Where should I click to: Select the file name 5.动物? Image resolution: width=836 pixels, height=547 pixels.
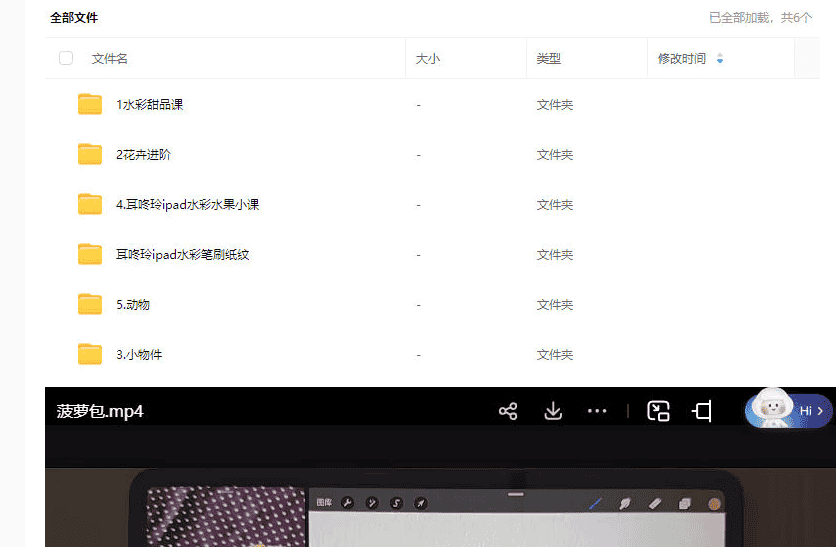(133, 305)
